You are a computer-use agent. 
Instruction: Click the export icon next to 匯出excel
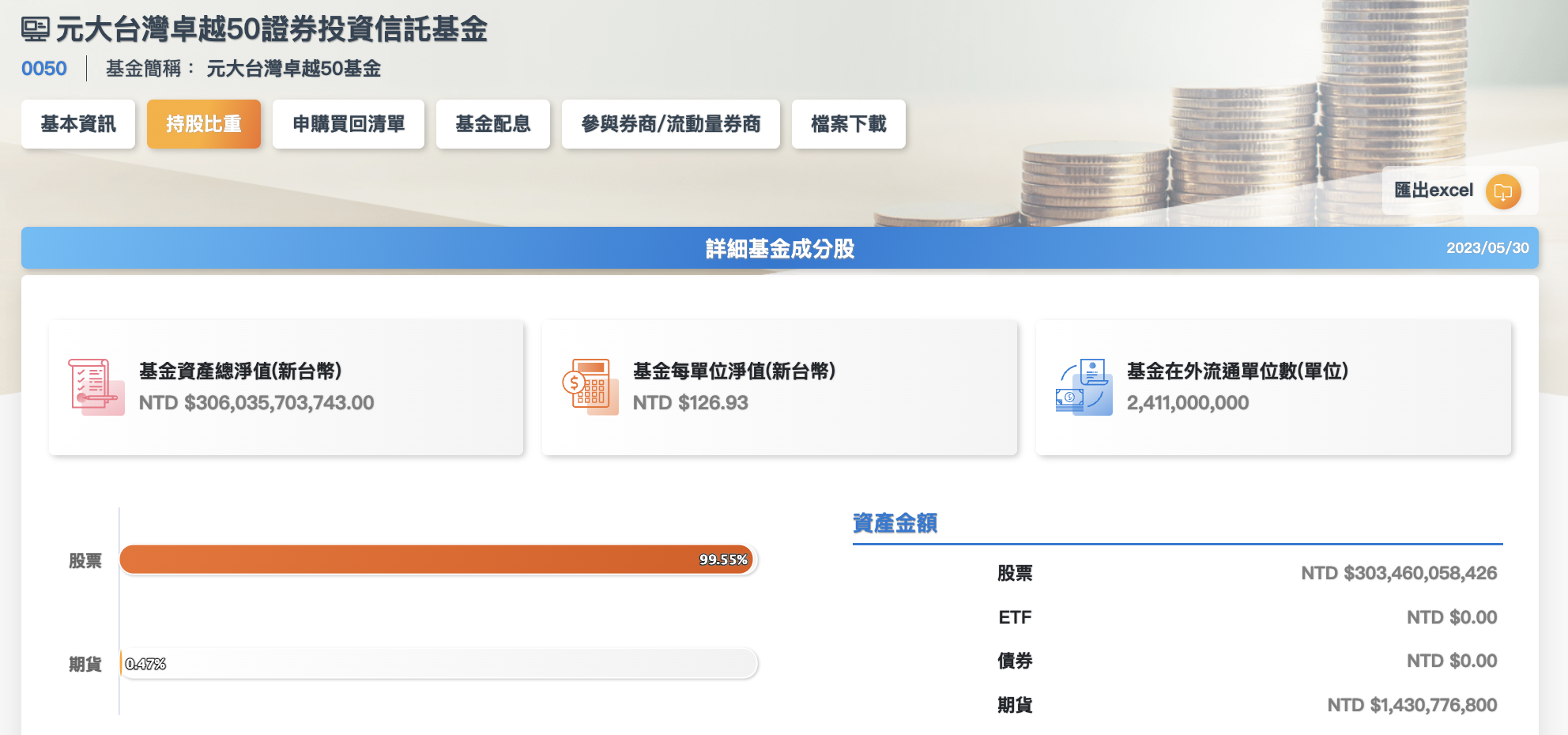[1502, 191]
